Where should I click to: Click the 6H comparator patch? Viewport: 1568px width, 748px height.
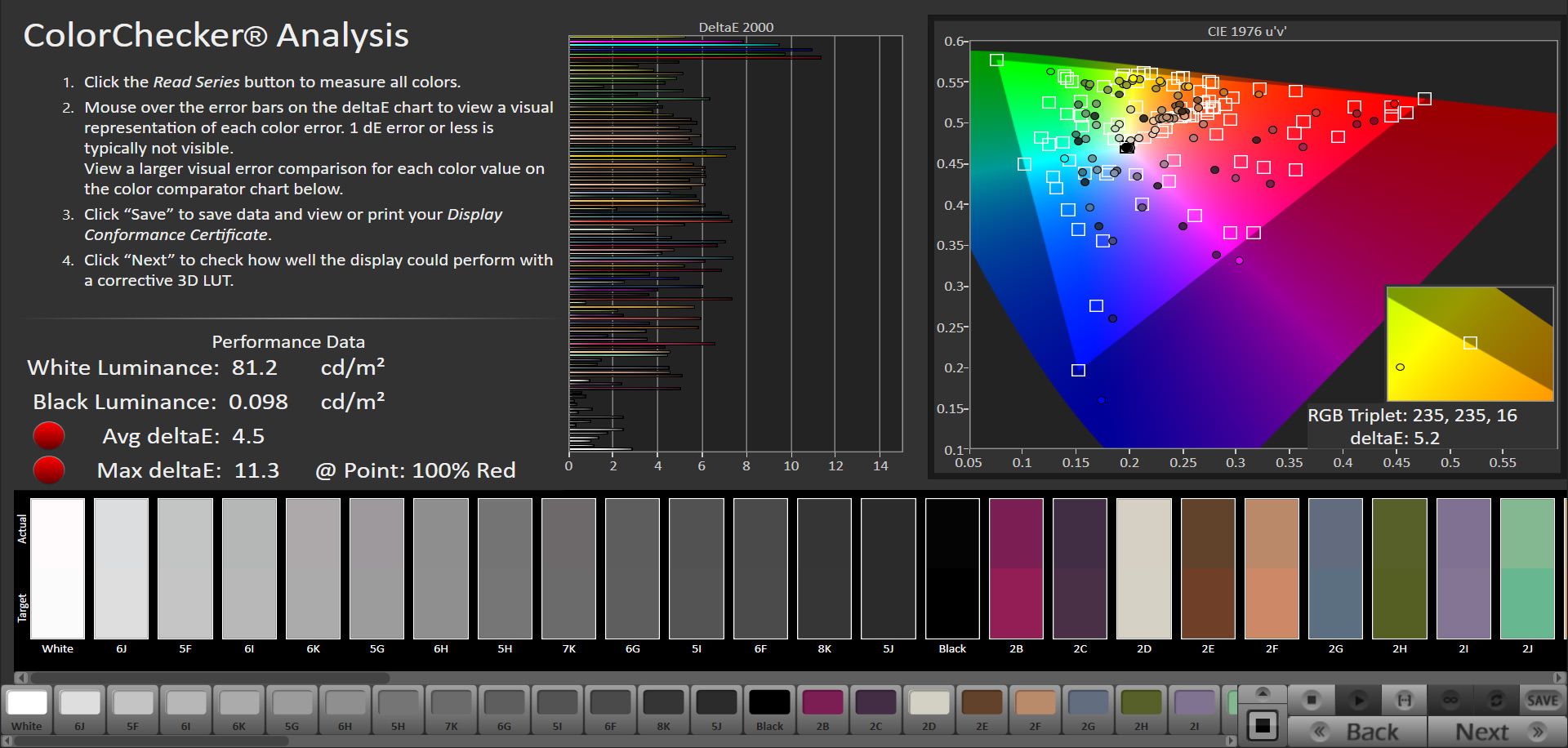pos(441,568)
